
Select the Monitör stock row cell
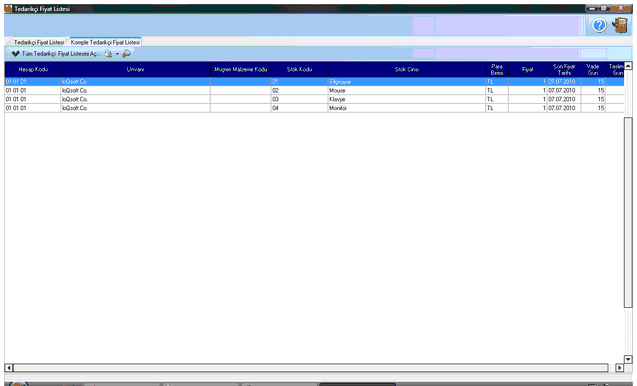point(407,108)
